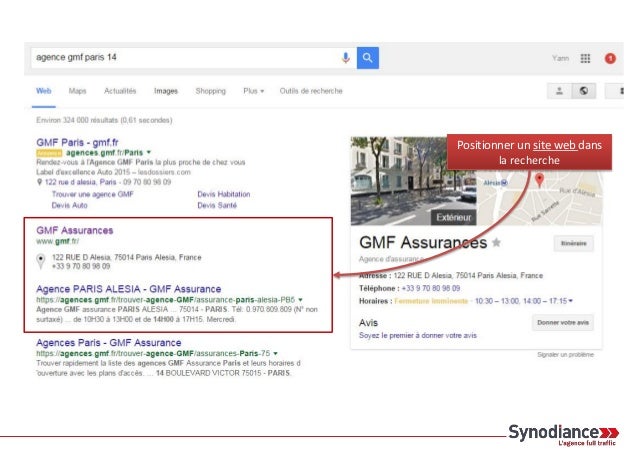Click the map pin beside 122 RUE D Alesia

click(x=41, y=261)
